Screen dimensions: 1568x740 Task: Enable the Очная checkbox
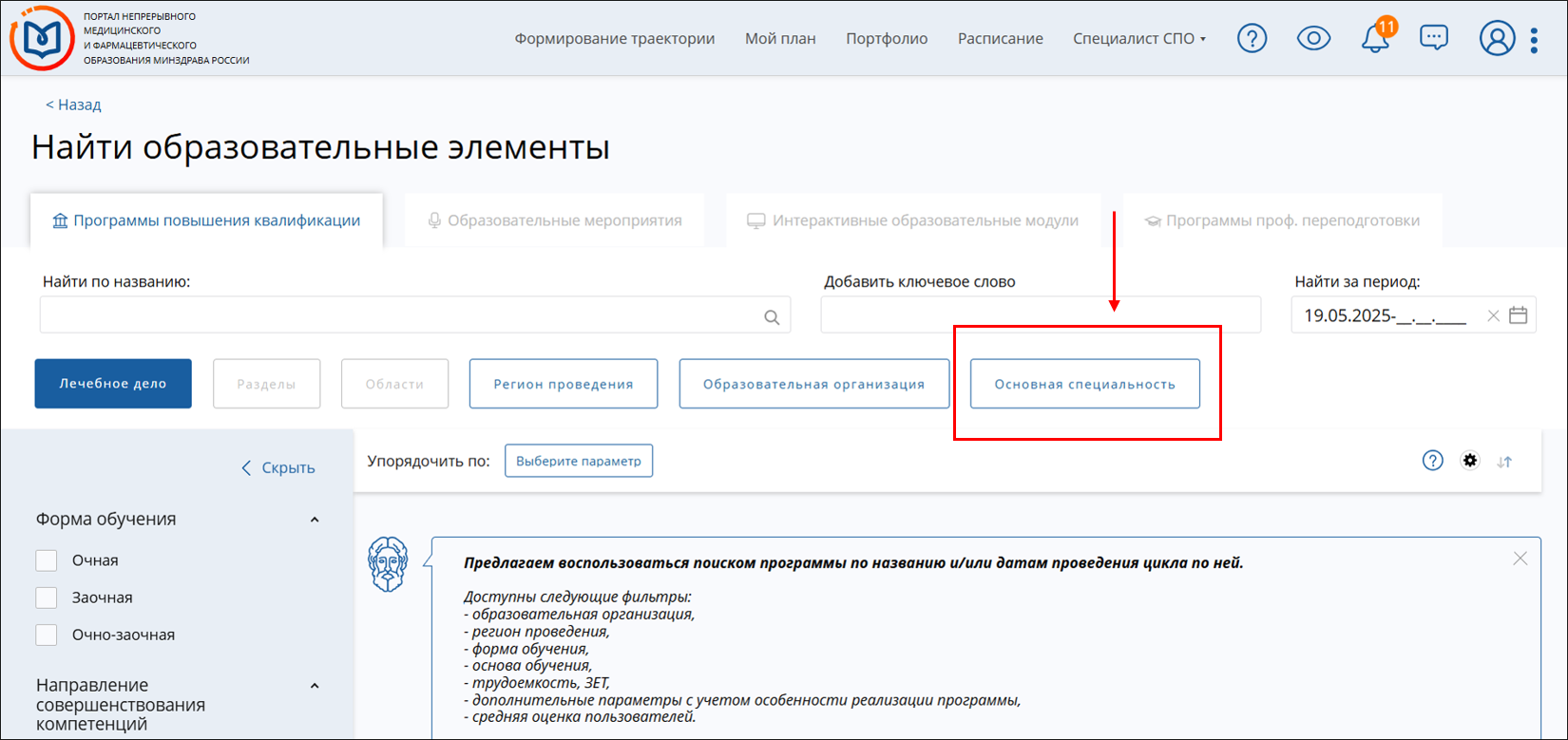point(47,560)
